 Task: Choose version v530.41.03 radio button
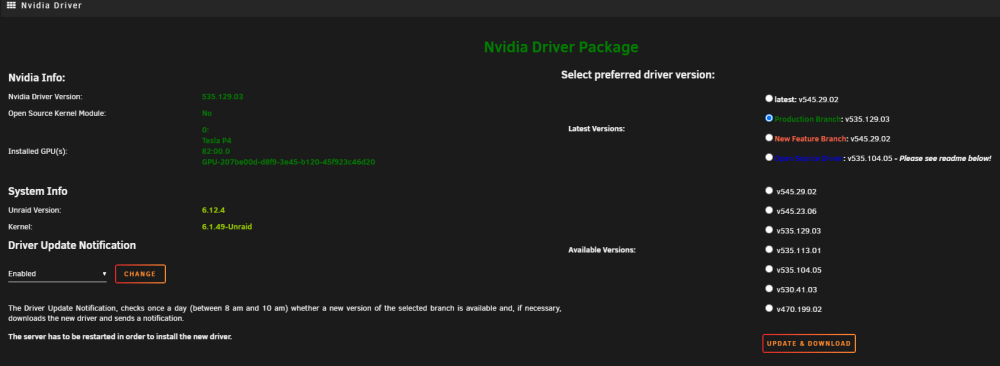768,288
